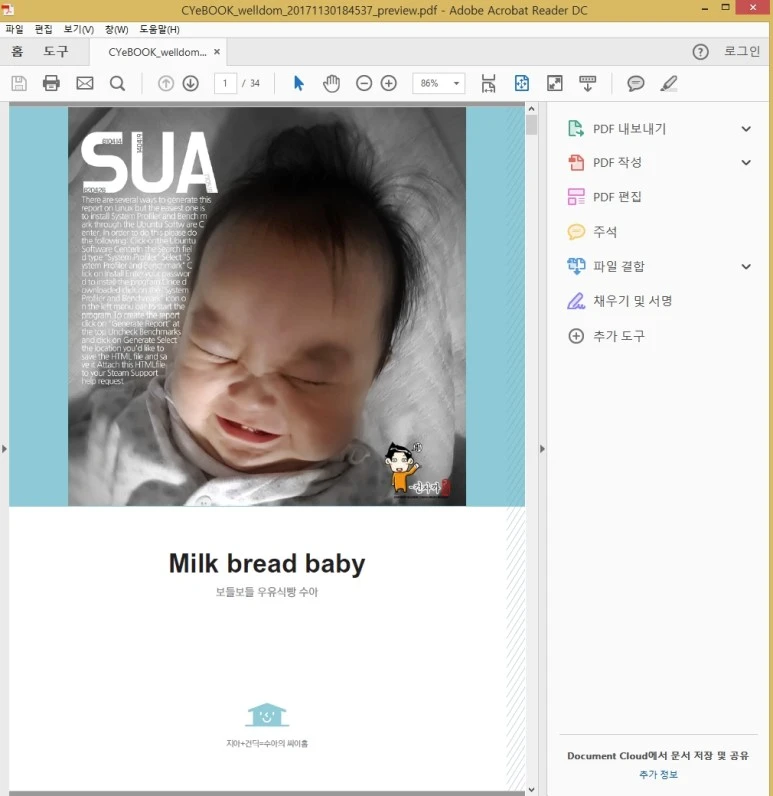Go to previous page arrow
The height and width of the screenshot is (796, 773).
click(166, 83)
